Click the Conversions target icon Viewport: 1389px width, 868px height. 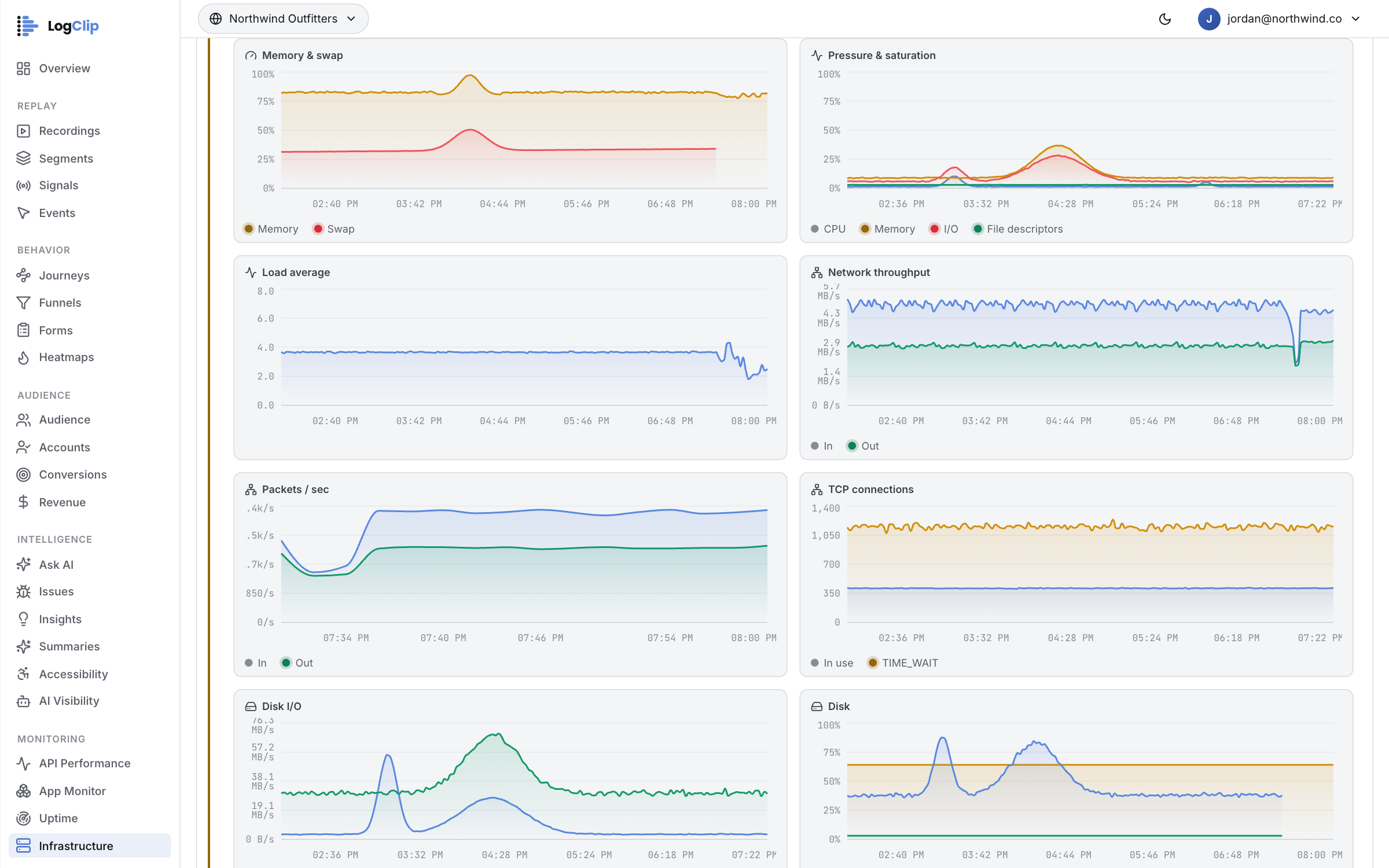(x=23, y=475)
